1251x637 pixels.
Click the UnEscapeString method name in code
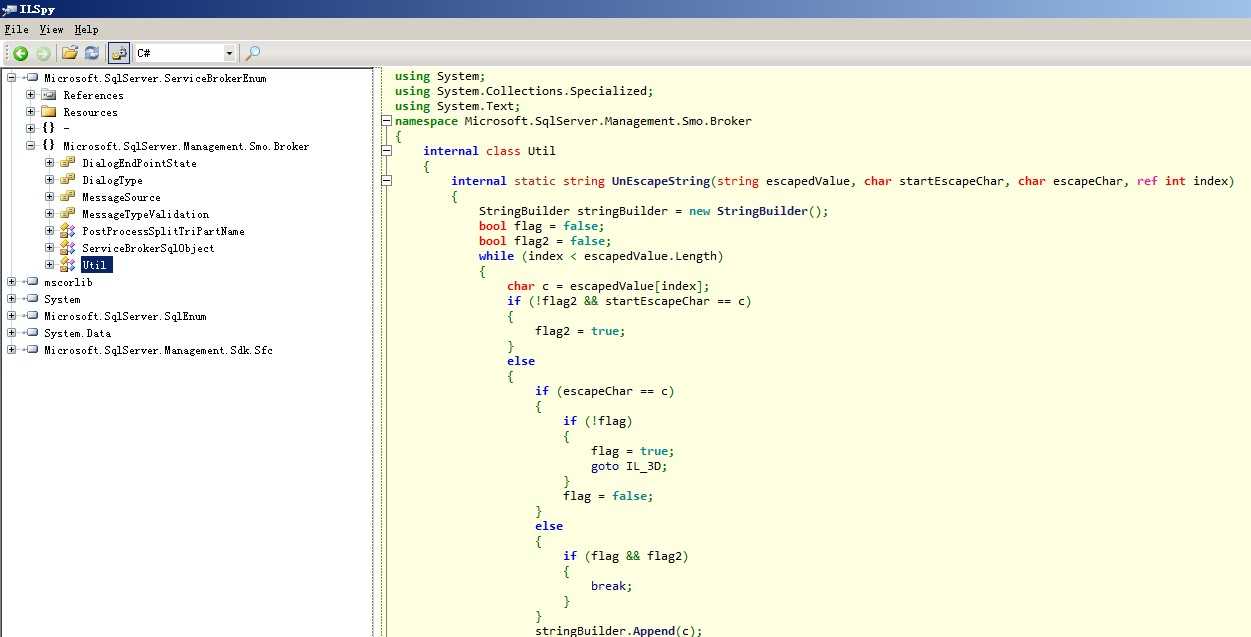661,181
